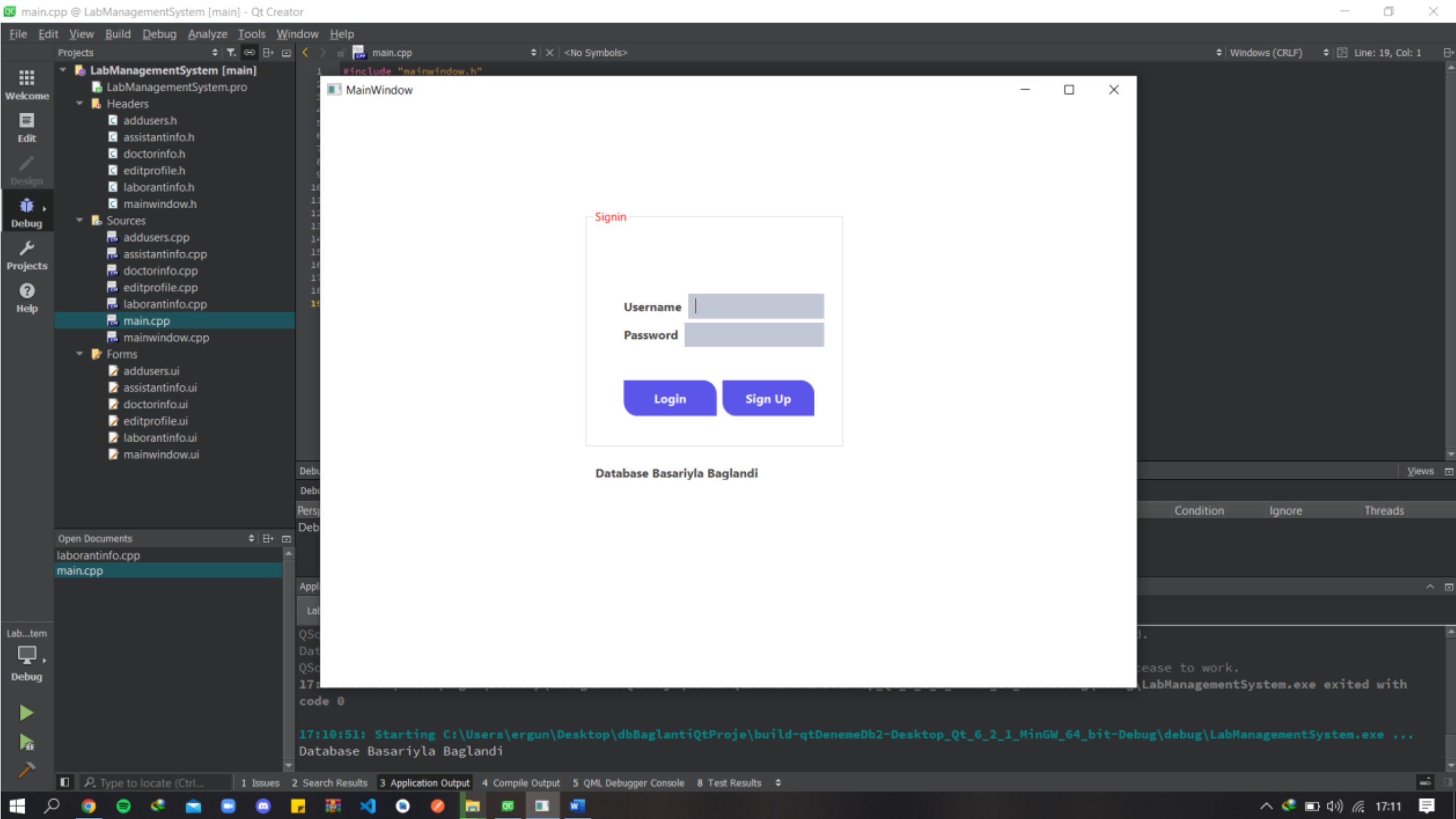Click the Threads column header
This screenshot has height=819, width=1456.
(1384, 510)
